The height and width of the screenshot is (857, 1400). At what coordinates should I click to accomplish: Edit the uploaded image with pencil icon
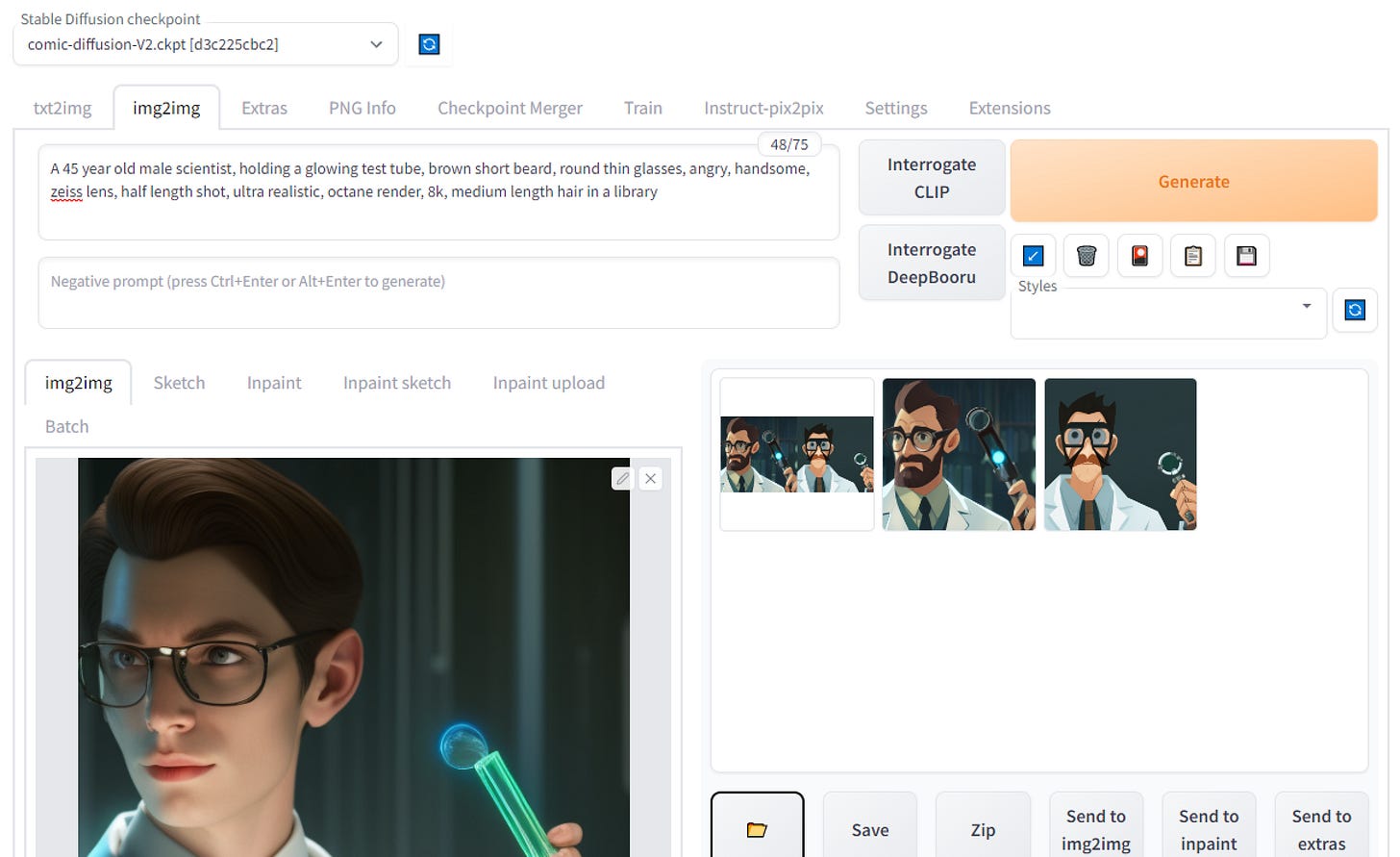tap(621, 478)
